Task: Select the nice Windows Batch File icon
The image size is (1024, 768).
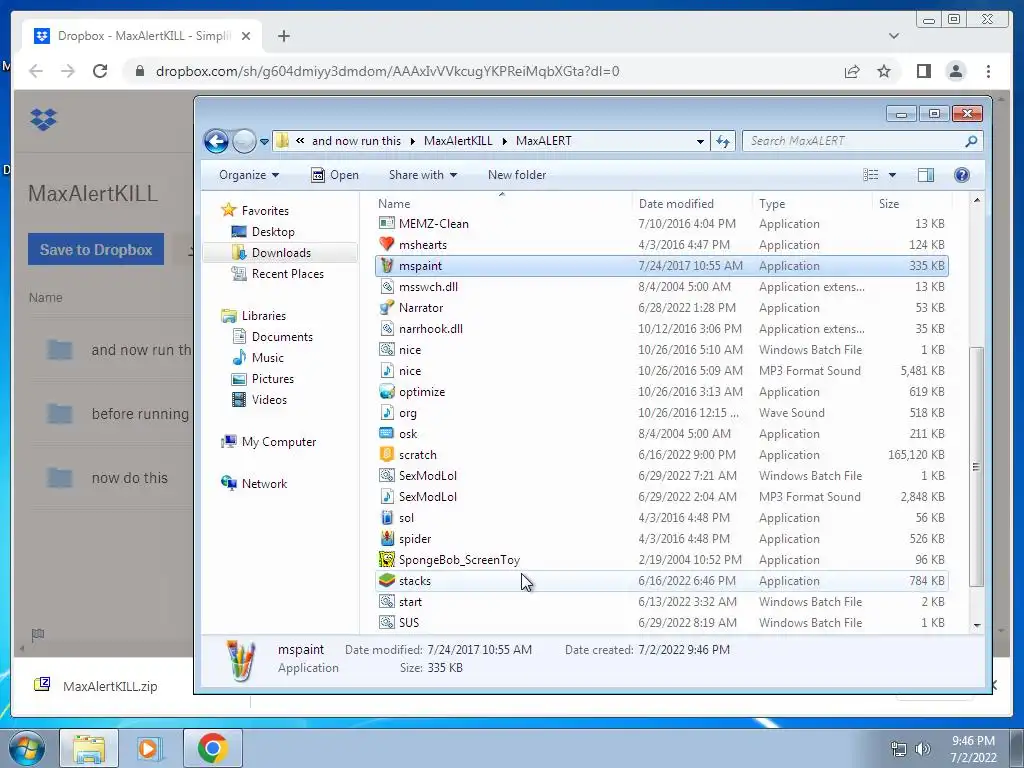Action: coord(387,349)
